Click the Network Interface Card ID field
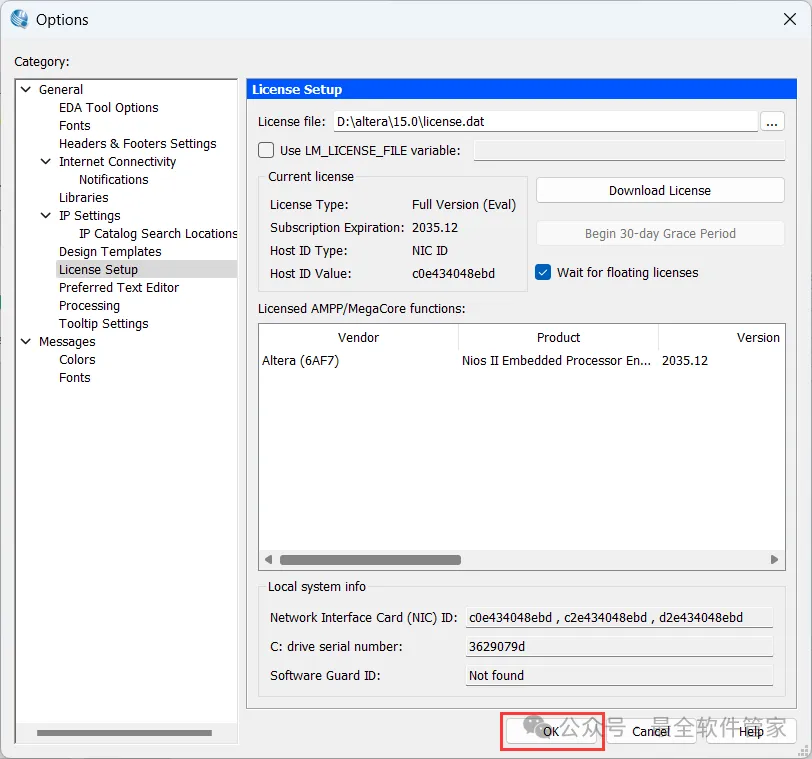Screen dimensions: 812x759 (619, 618)
